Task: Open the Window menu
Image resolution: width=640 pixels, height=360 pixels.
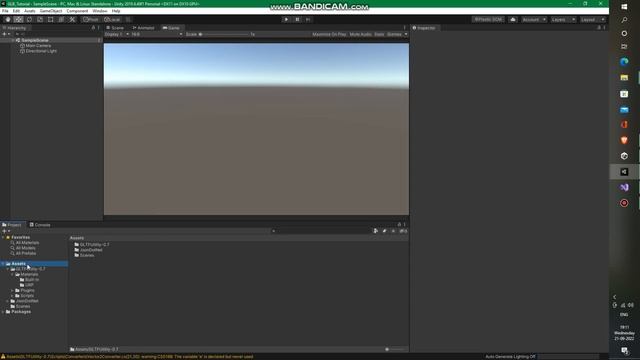Action: click(100, 11)
